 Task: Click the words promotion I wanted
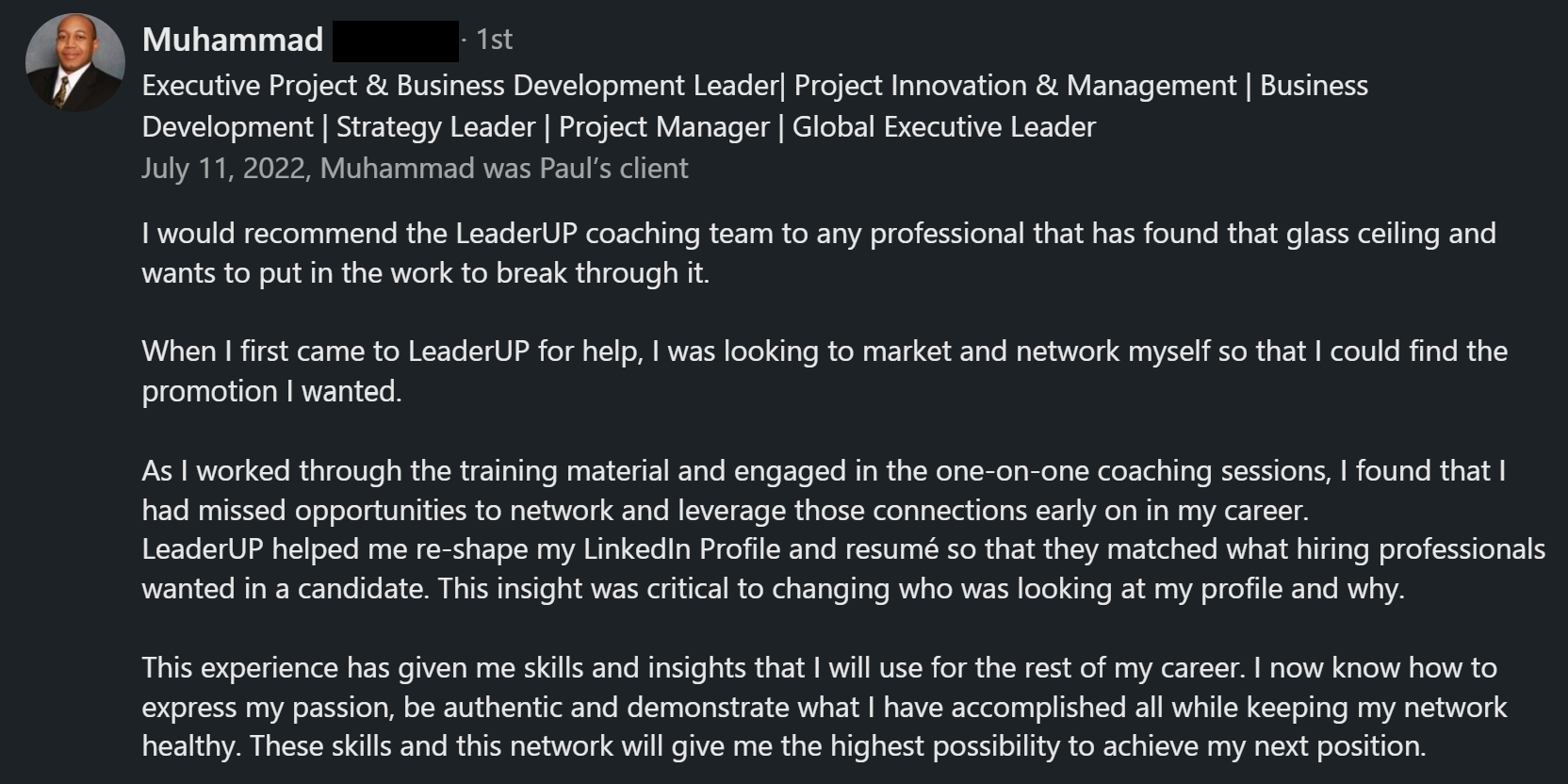click(x=271, y=391)
